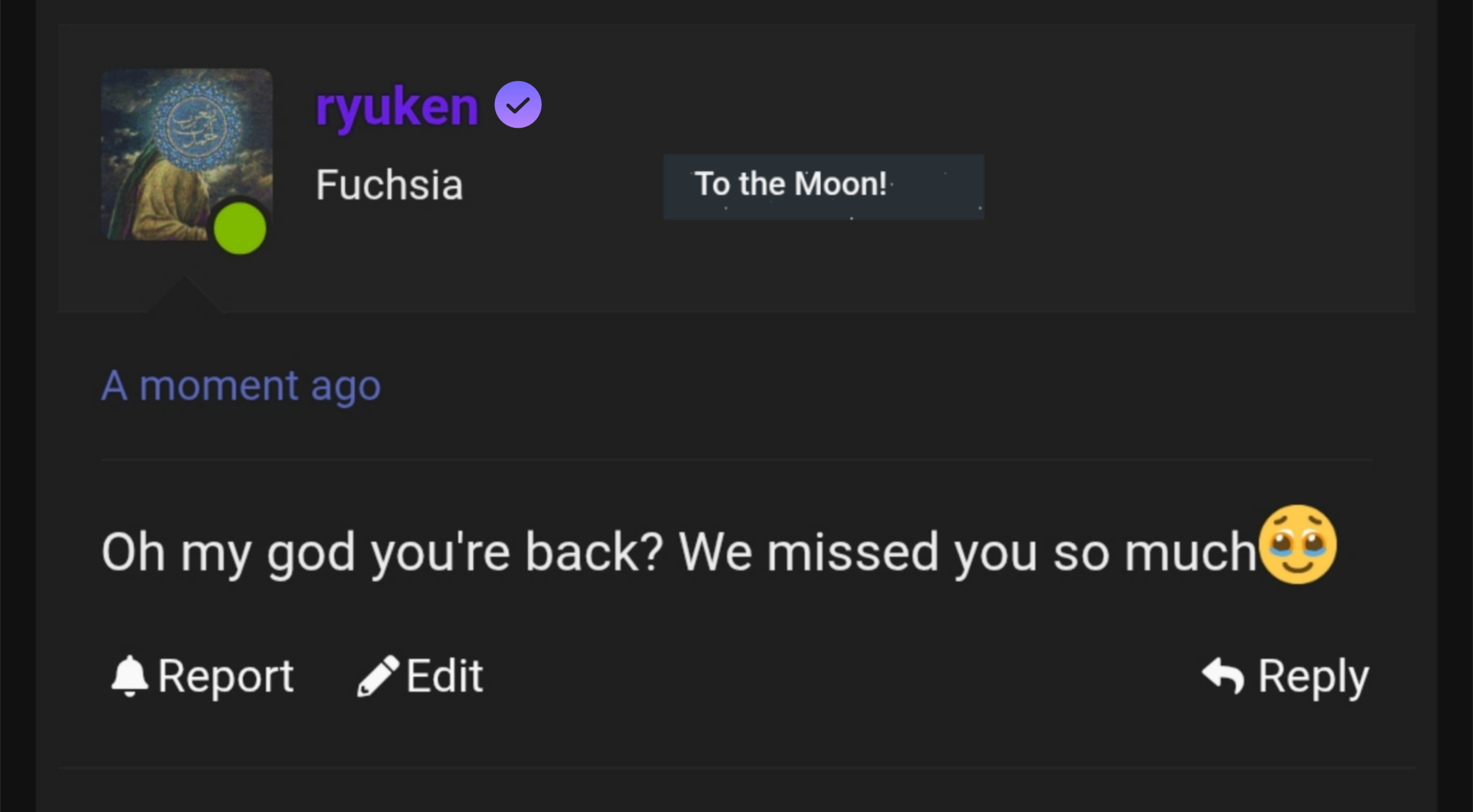Click the curved arrow Reply icon

(1223, 676)
